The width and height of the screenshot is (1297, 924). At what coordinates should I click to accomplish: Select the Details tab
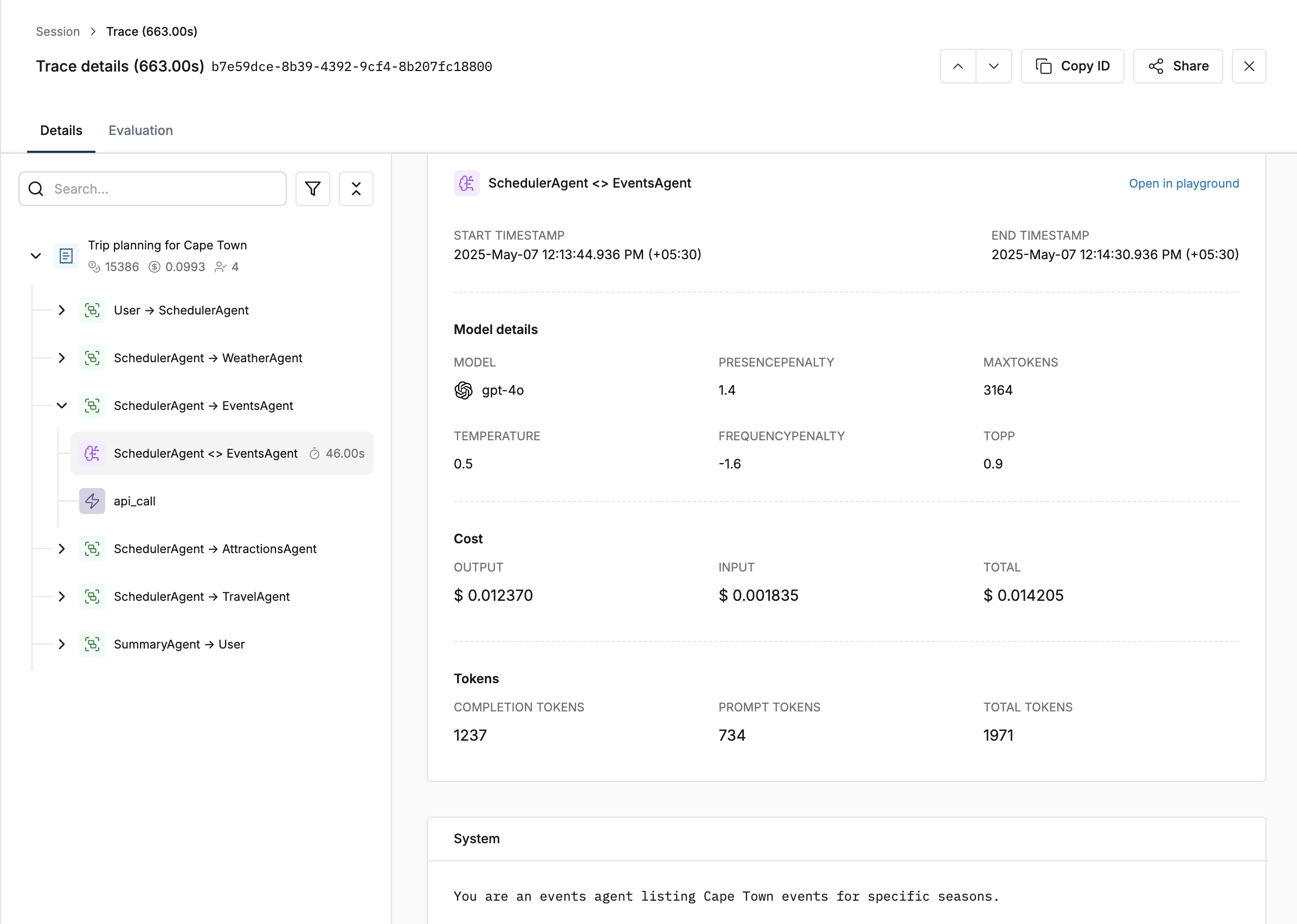click(x=61, y=130)
